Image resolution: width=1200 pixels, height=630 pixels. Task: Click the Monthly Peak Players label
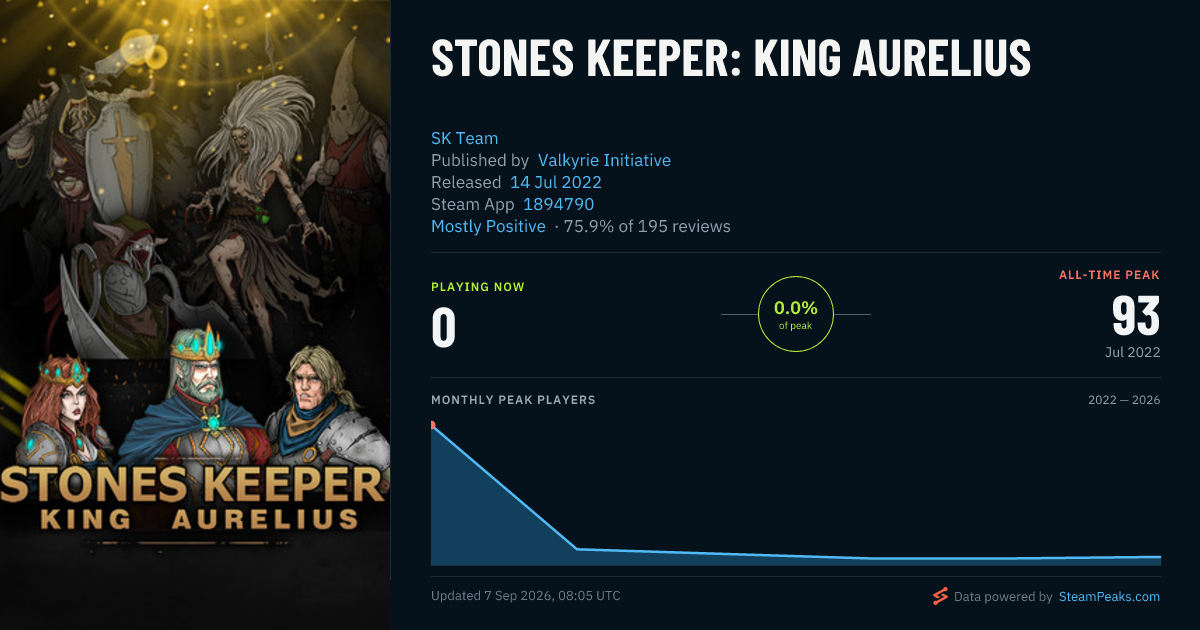(513, 400)
